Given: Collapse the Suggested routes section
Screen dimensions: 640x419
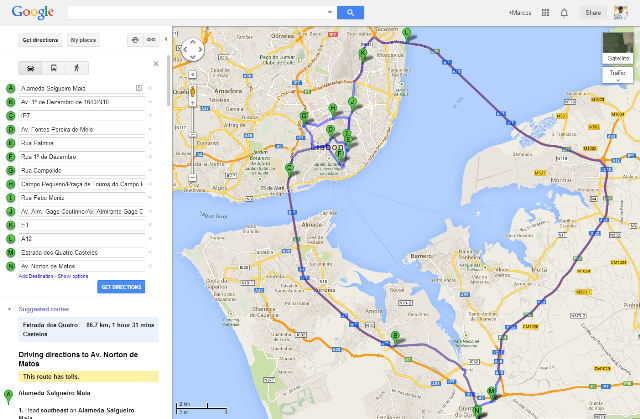Looking at the screenshot, I should coord(9,309).
